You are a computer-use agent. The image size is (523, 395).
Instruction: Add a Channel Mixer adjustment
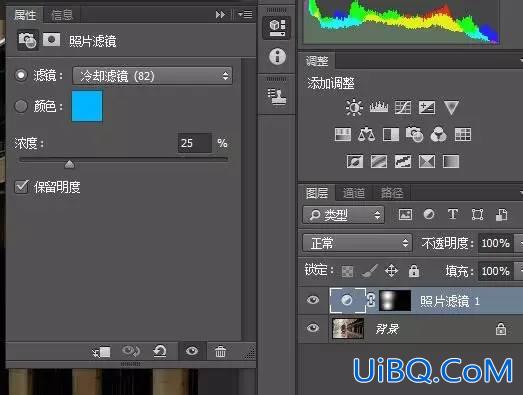pos(439,134)
